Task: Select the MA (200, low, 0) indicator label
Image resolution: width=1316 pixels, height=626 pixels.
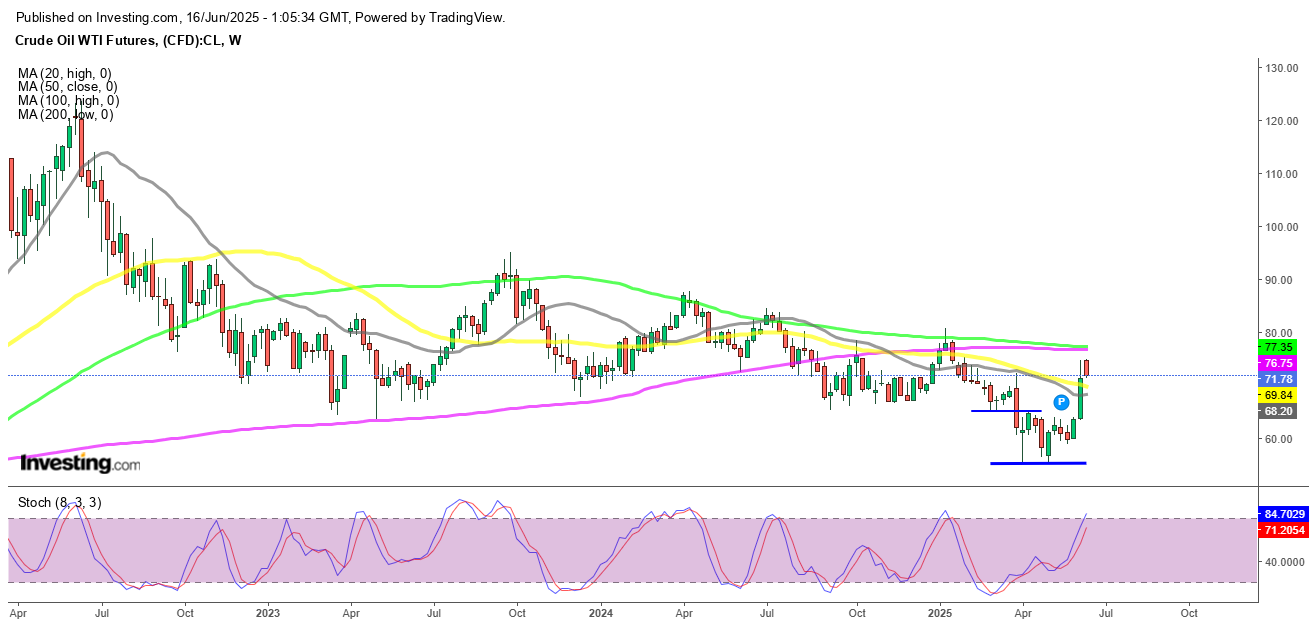Action: pyautogui.click(x=67, y=114)
